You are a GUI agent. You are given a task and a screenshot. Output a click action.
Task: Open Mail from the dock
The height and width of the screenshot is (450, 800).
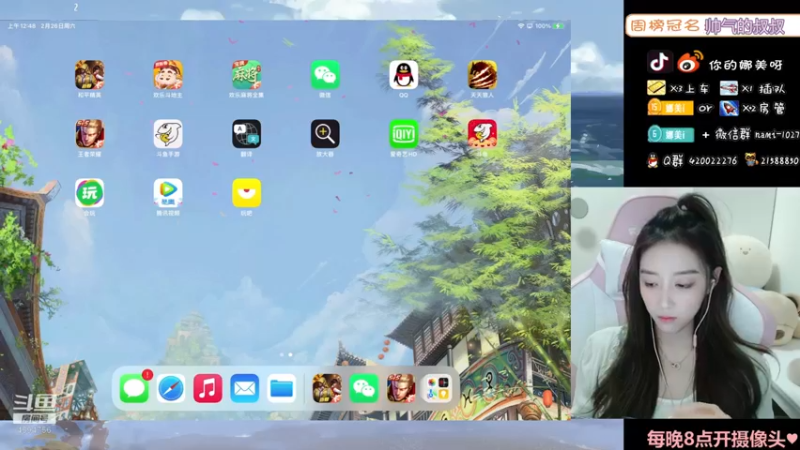(244, 388)
